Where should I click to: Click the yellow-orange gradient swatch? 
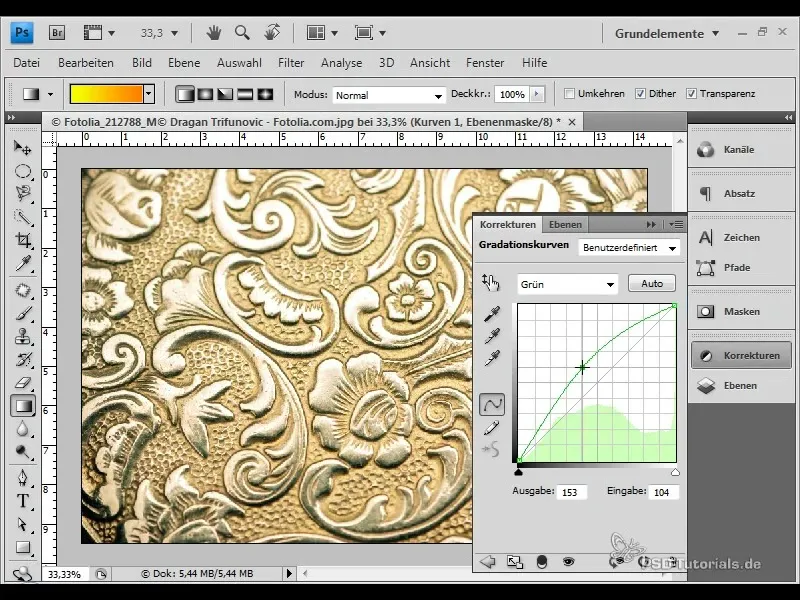(107, 94)
